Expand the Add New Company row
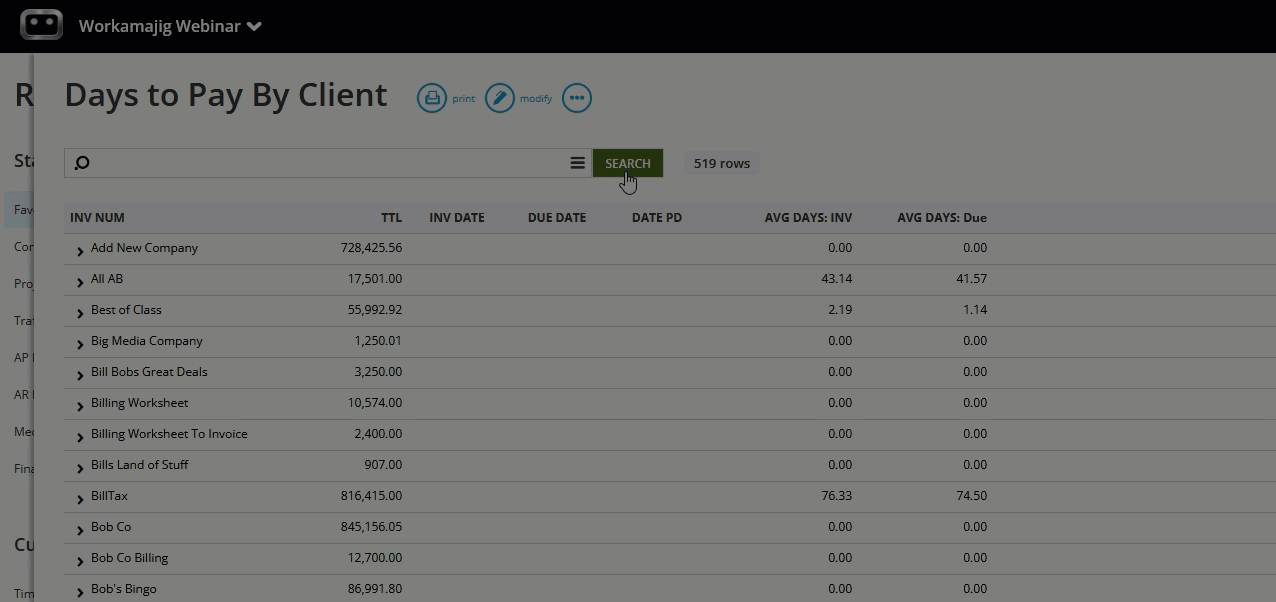 [80, 251]
